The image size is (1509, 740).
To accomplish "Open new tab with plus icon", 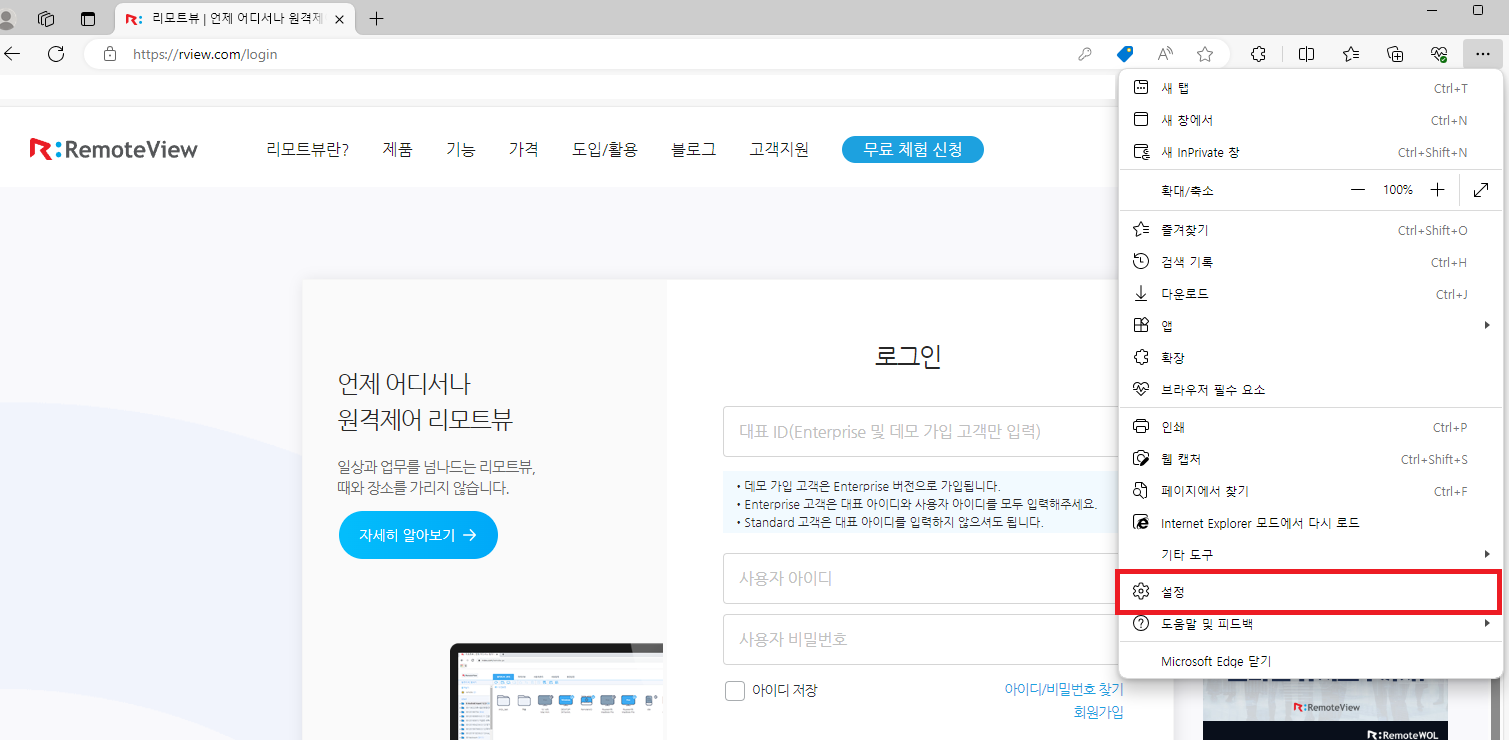I will [376, 18].
